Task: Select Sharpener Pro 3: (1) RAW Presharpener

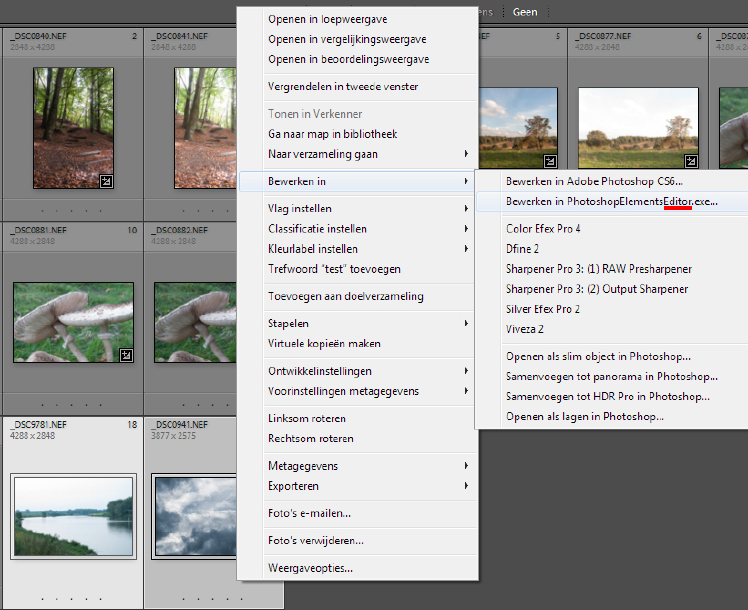Action: point(613,269)
